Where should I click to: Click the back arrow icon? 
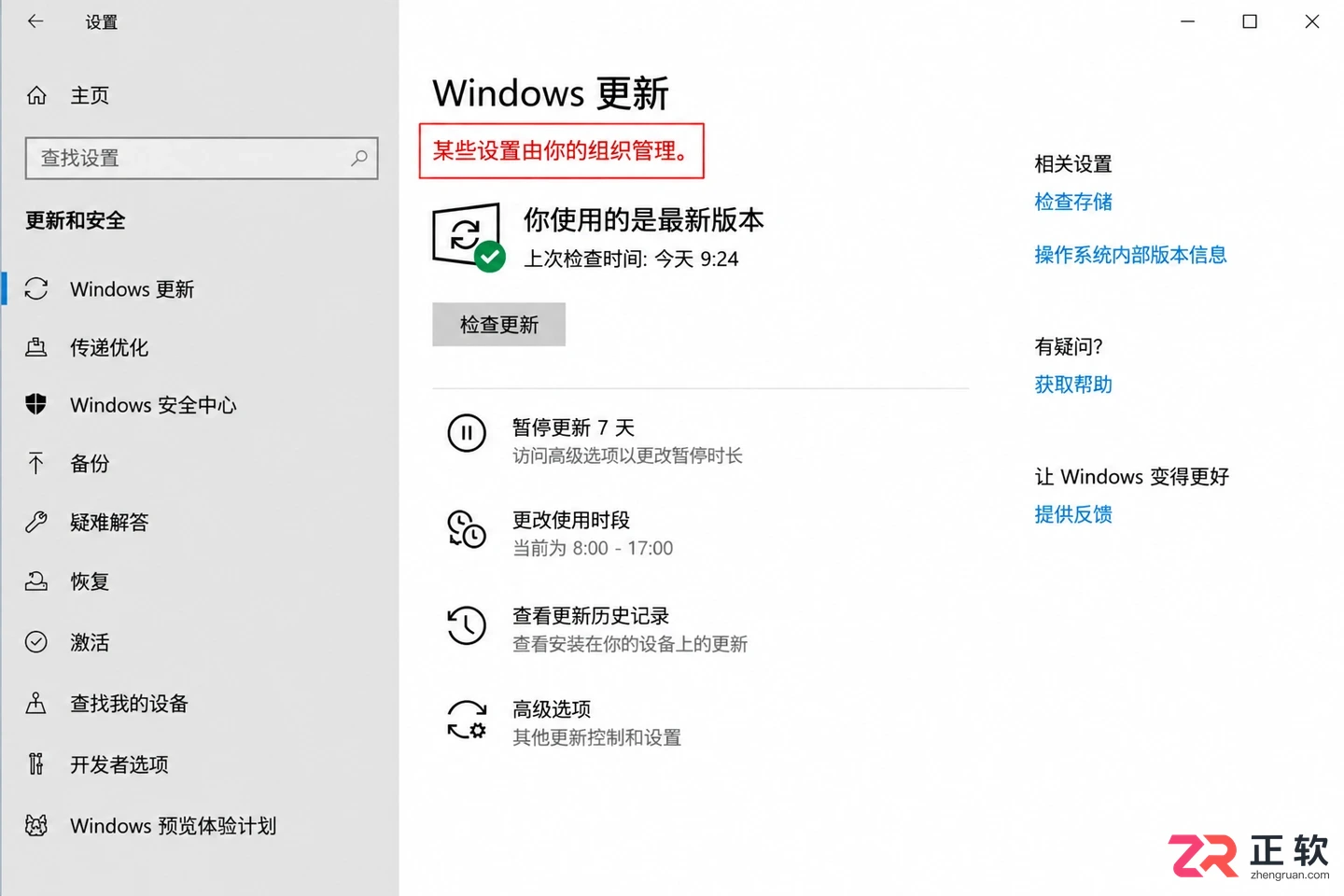[x=35, y=21]
